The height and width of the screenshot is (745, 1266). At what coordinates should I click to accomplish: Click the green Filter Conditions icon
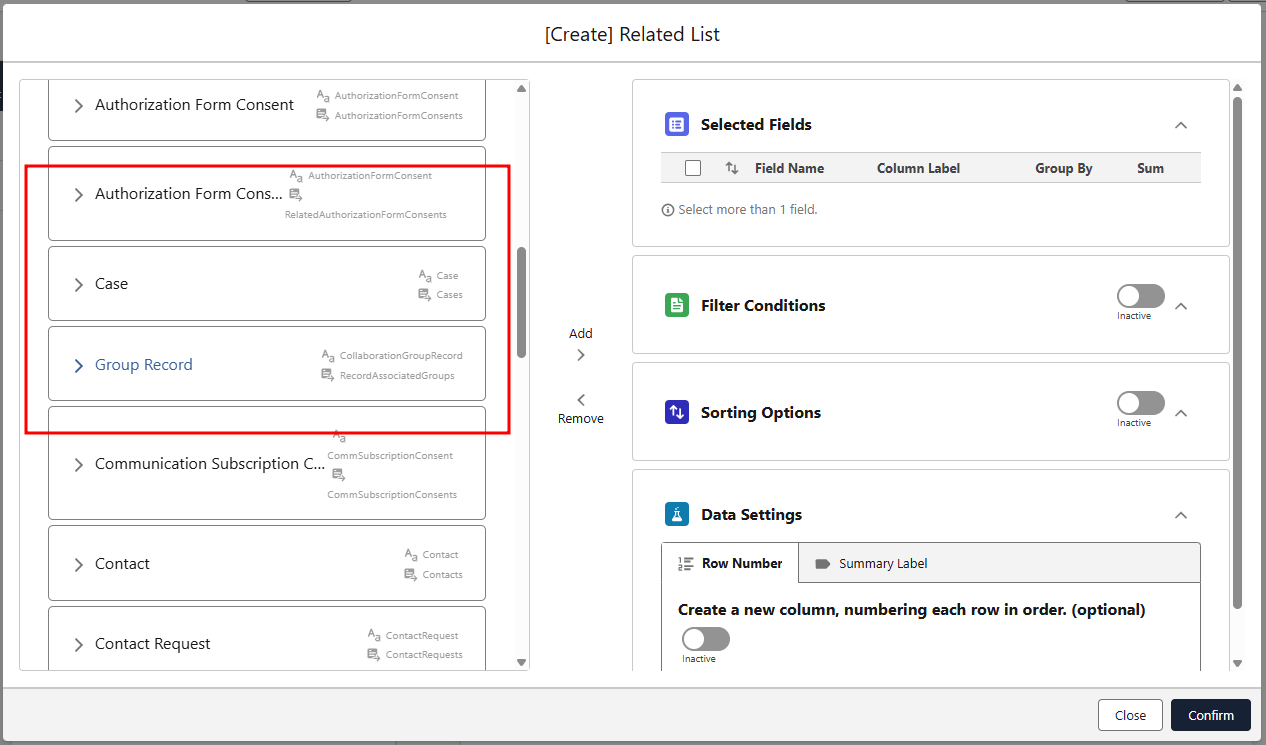coord(677,306)
